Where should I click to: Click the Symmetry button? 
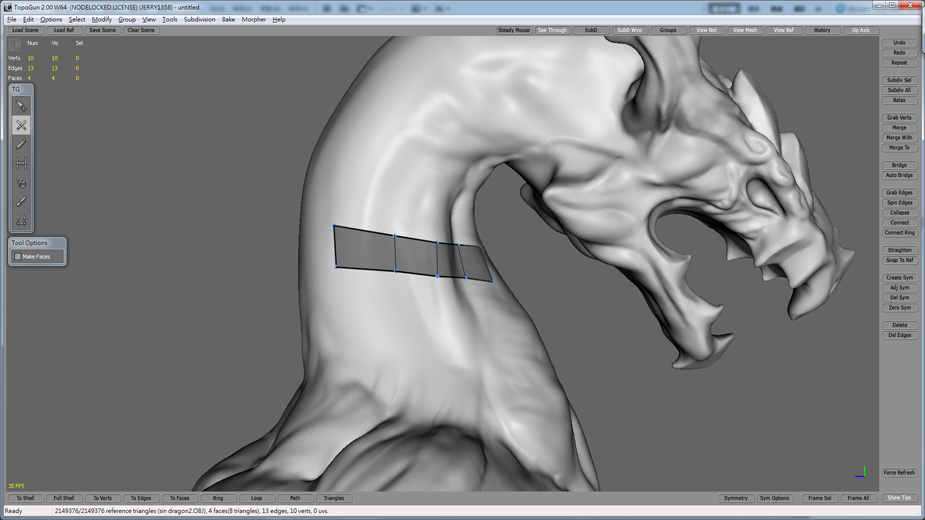point(735,498)
